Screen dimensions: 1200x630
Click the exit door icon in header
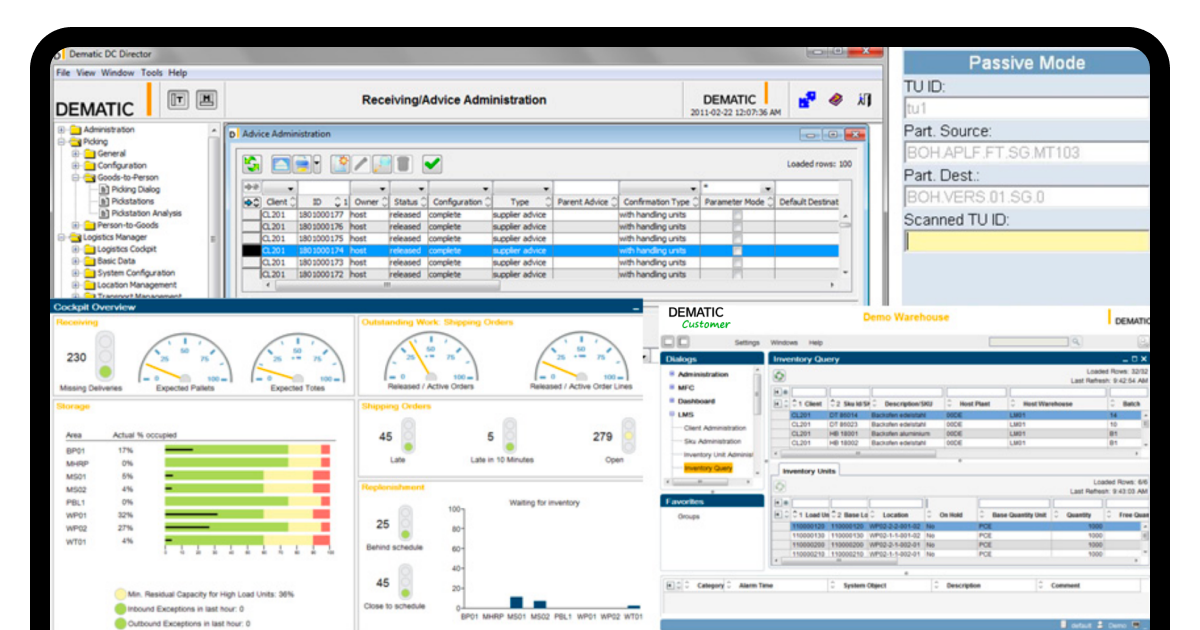[865, 99]
